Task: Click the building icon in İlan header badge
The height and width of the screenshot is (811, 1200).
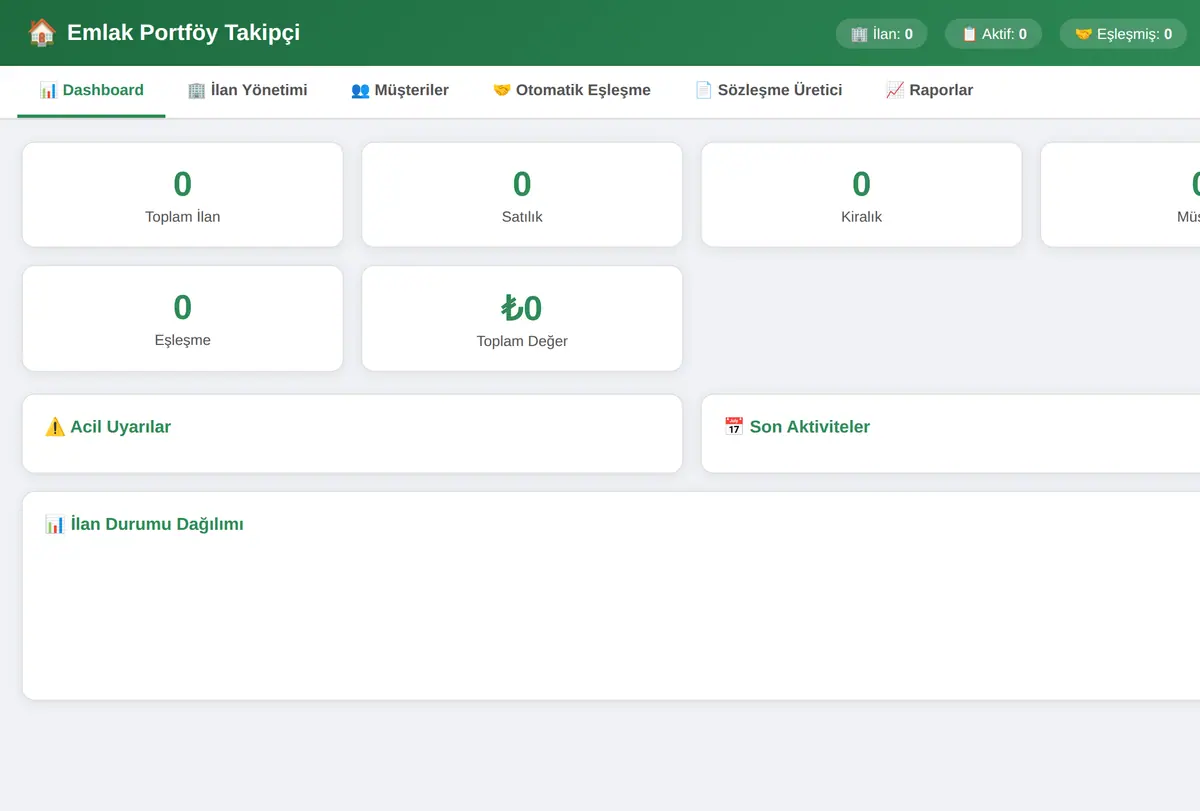Action: pos(859,34)
